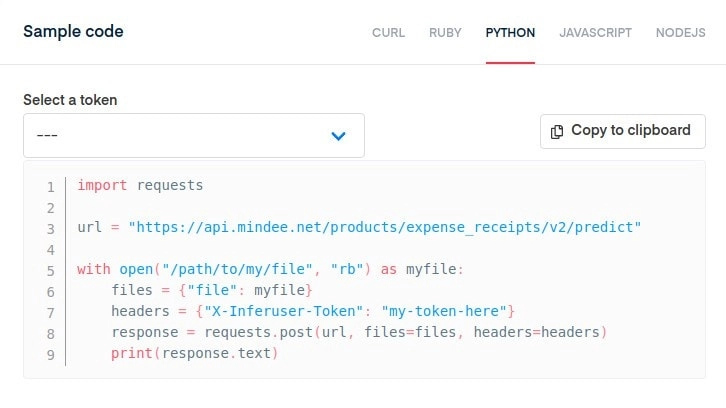The image size is (726, 408).
Task: Click the requests.post line on line 8
Action: (359, 332)
